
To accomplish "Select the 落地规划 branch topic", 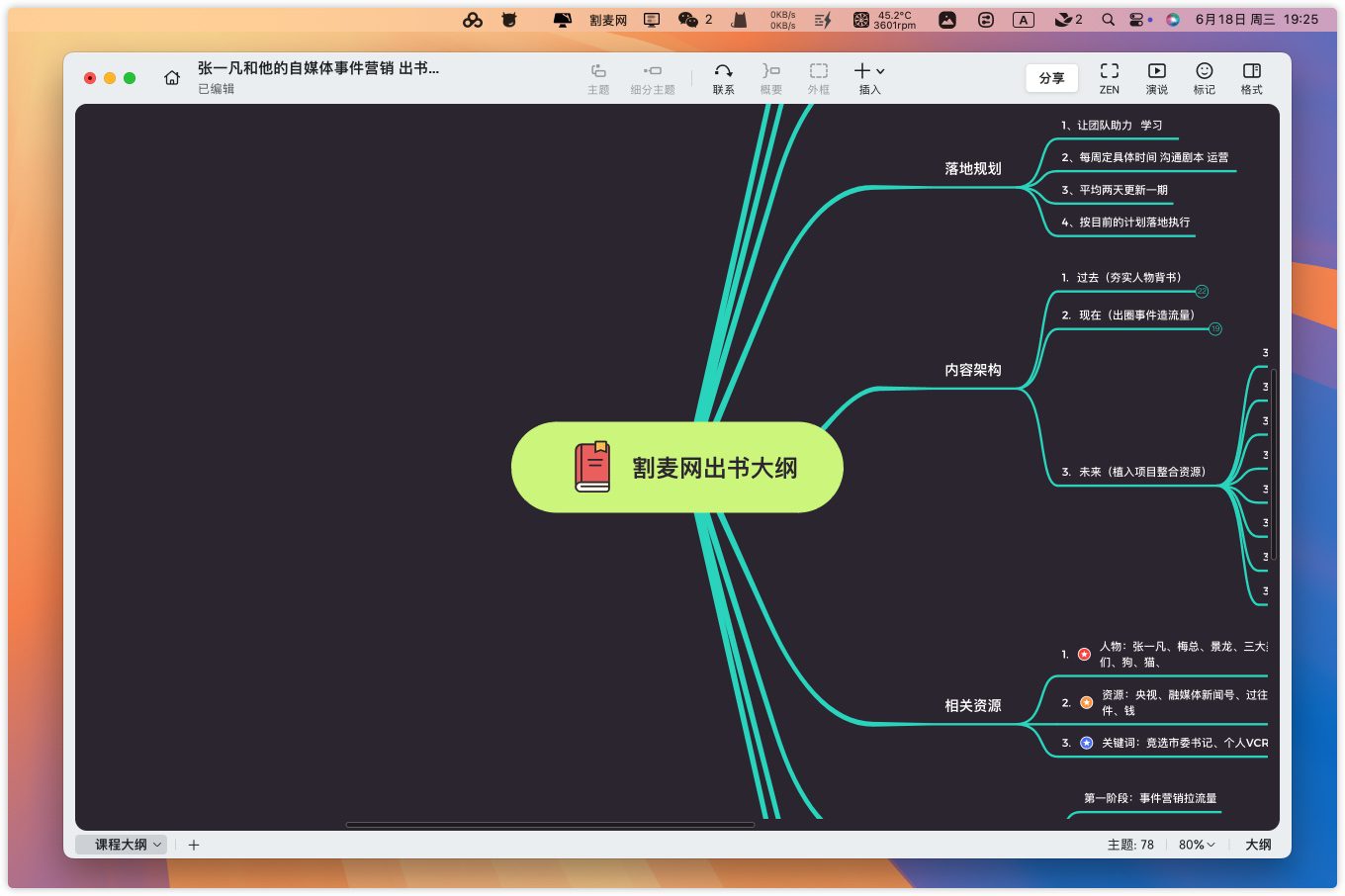I will click(973, 169).
